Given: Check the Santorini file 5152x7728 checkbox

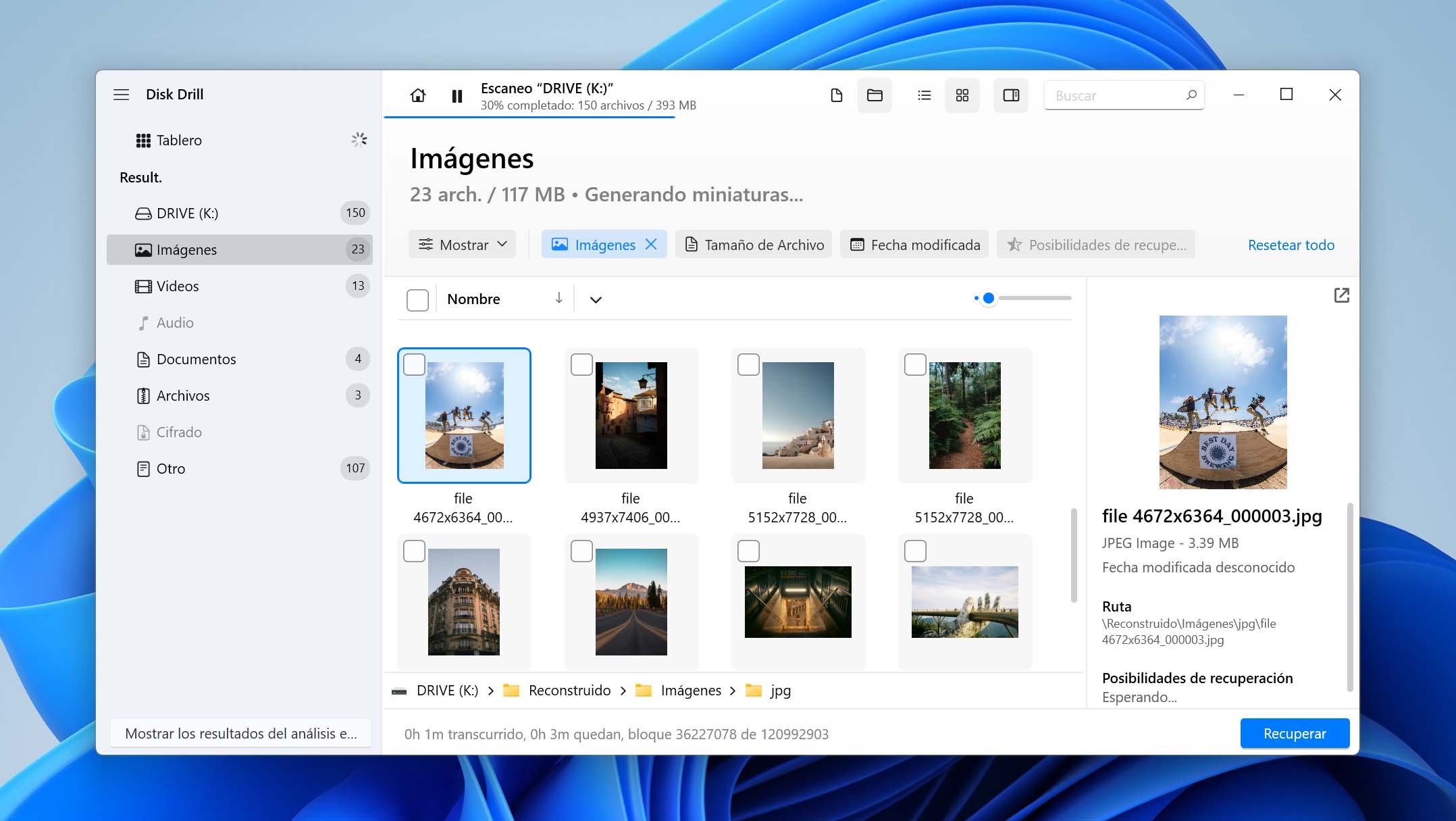Looking at the screenshot, I should [x=748, y=365].
